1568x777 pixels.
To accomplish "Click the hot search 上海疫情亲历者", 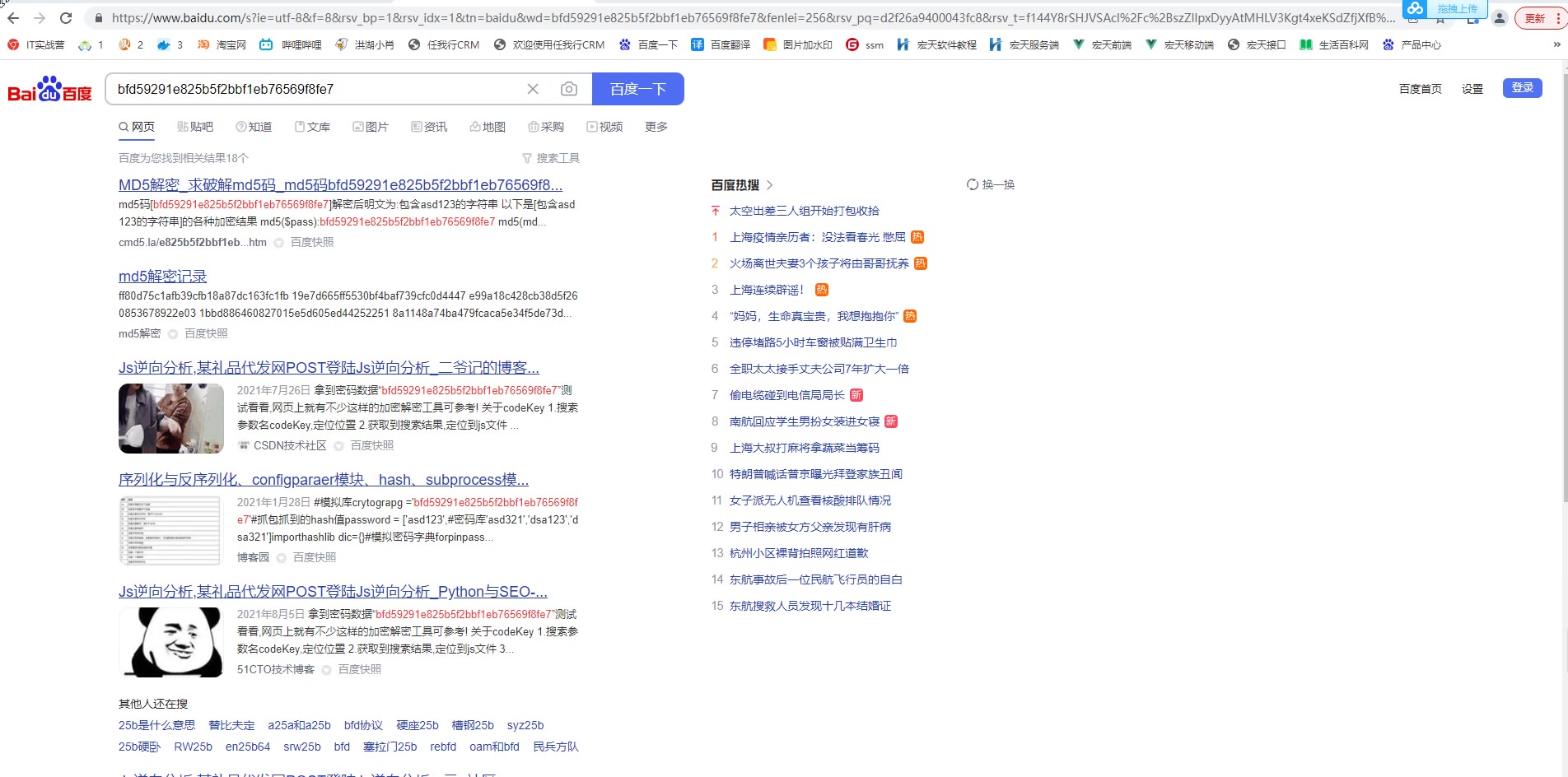I will [817, 237].
